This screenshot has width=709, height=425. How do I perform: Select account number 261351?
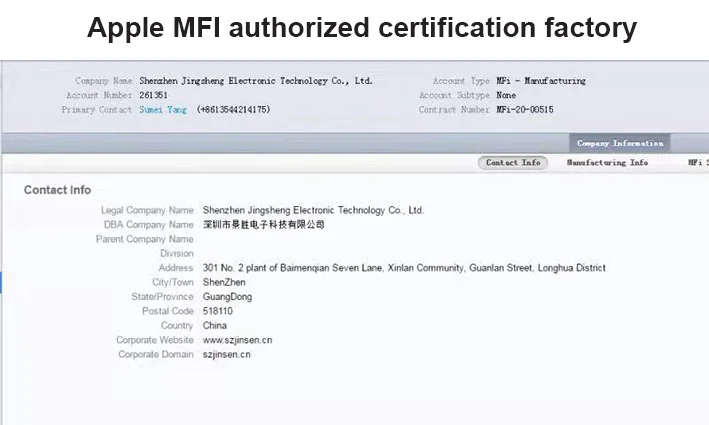click(153, 95)
